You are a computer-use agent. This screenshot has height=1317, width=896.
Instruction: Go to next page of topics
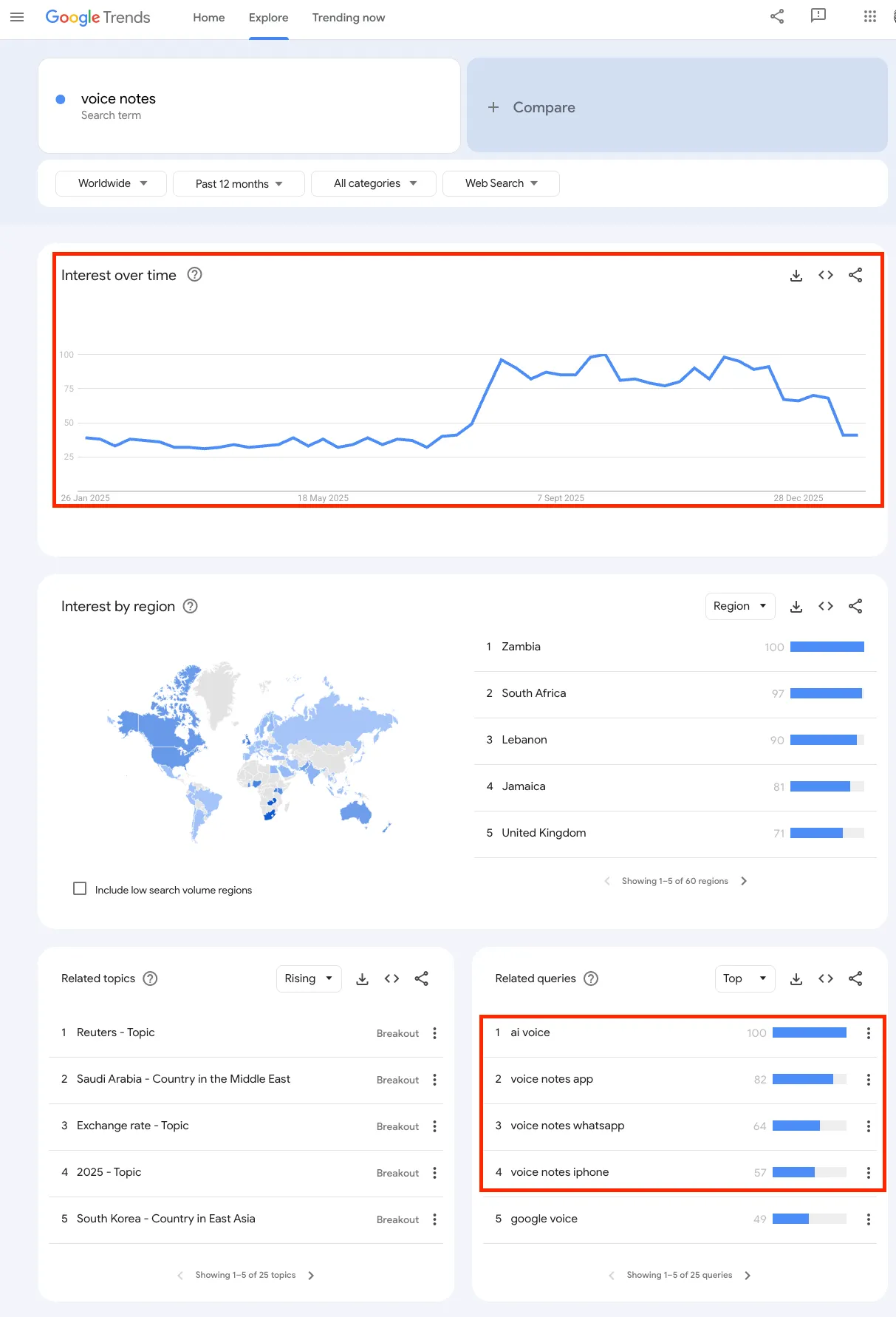coord(311,1275)
